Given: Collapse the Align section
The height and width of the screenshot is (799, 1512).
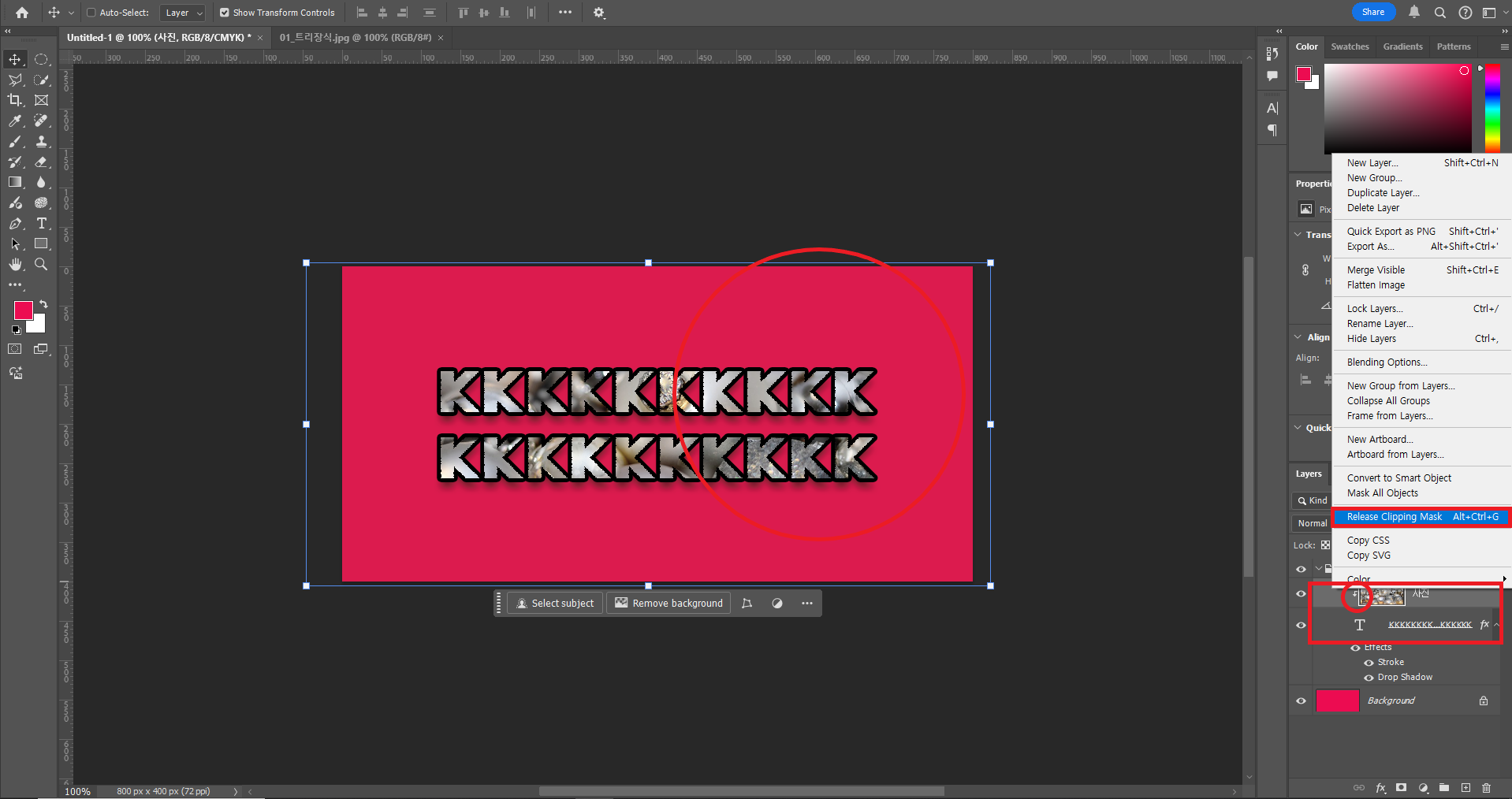Looking at the screenshot, I should coord(1298,336).
